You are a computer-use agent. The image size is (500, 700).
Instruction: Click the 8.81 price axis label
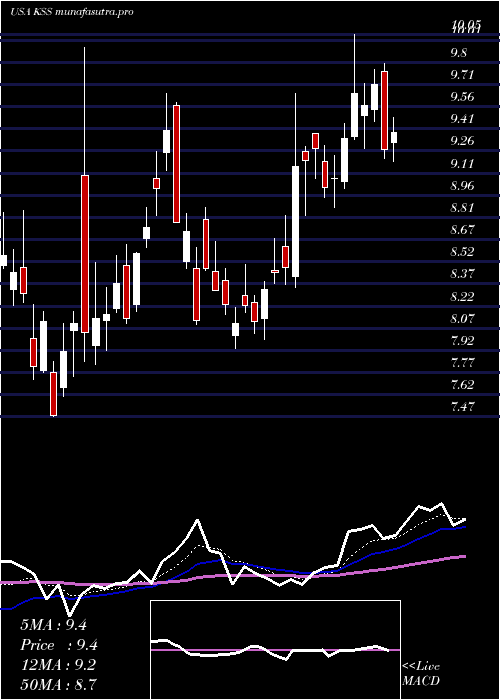pyautogui.click(x=462, y=208)
